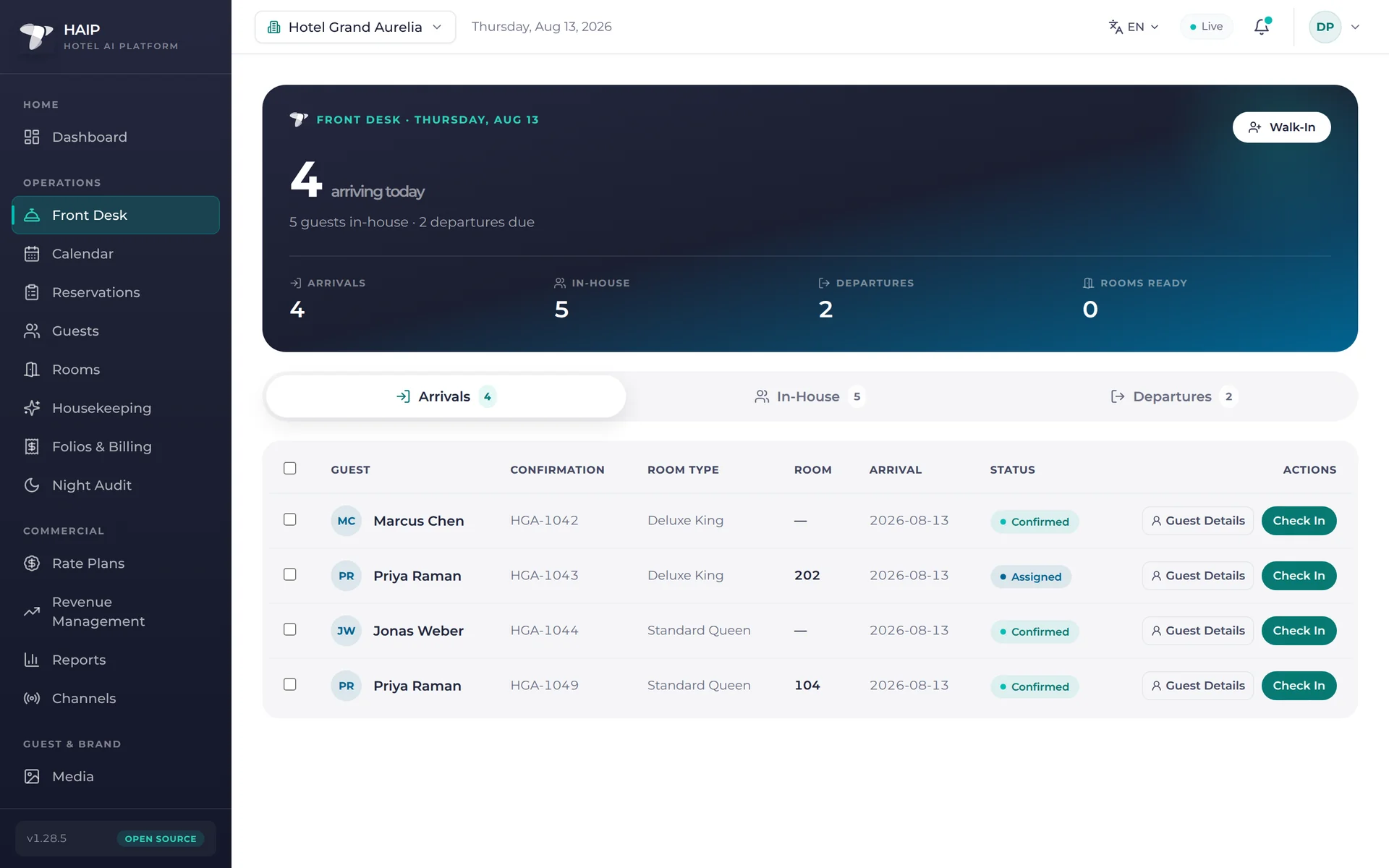Open Guest Details for Jonas Weber

(1198, 631)
